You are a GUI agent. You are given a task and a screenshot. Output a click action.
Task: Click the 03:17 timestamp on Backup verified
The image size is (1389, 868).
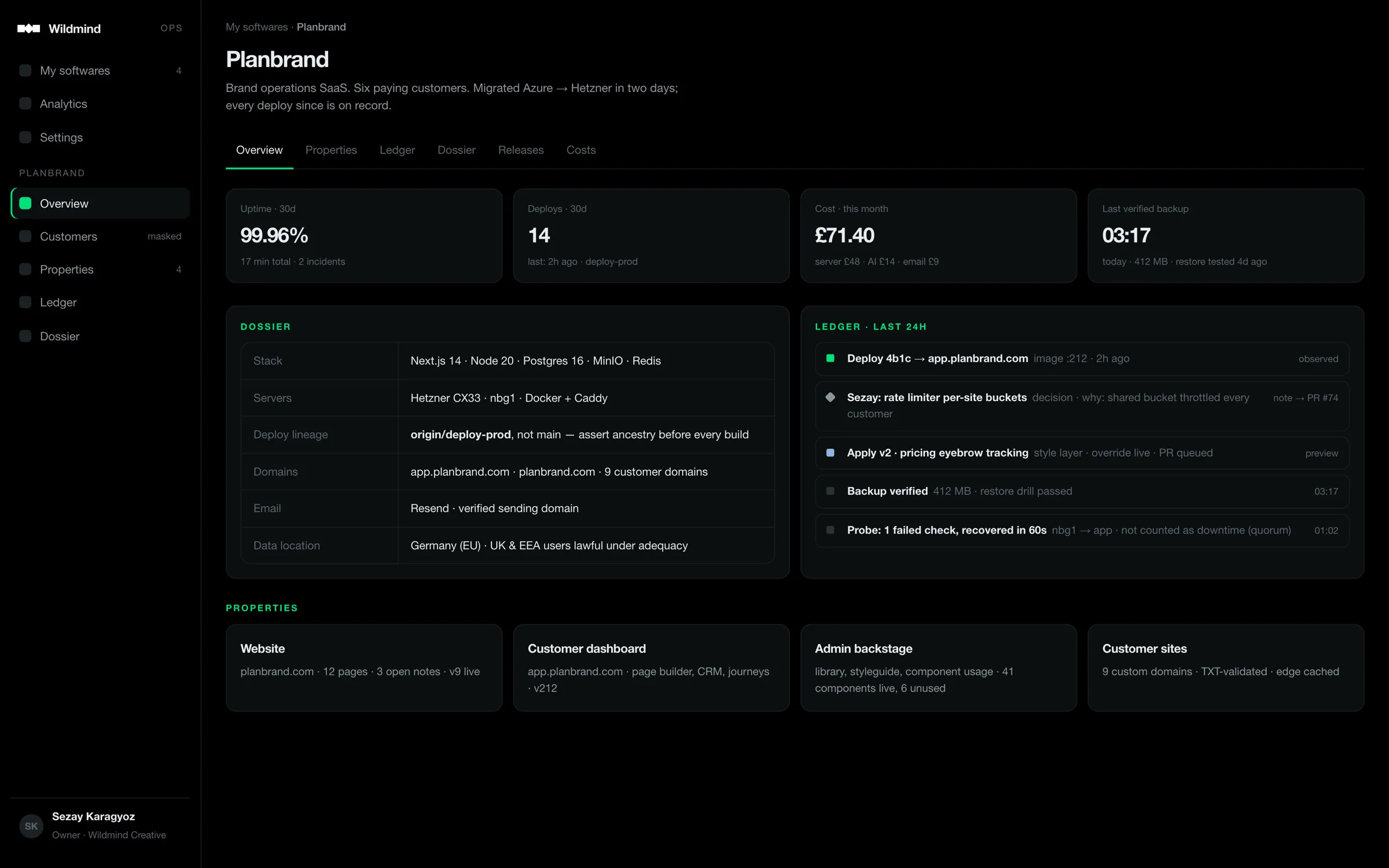point(1326,491)
